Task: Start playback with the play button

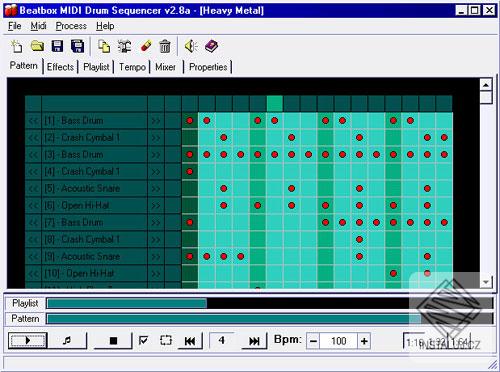Action: [28, 340]
